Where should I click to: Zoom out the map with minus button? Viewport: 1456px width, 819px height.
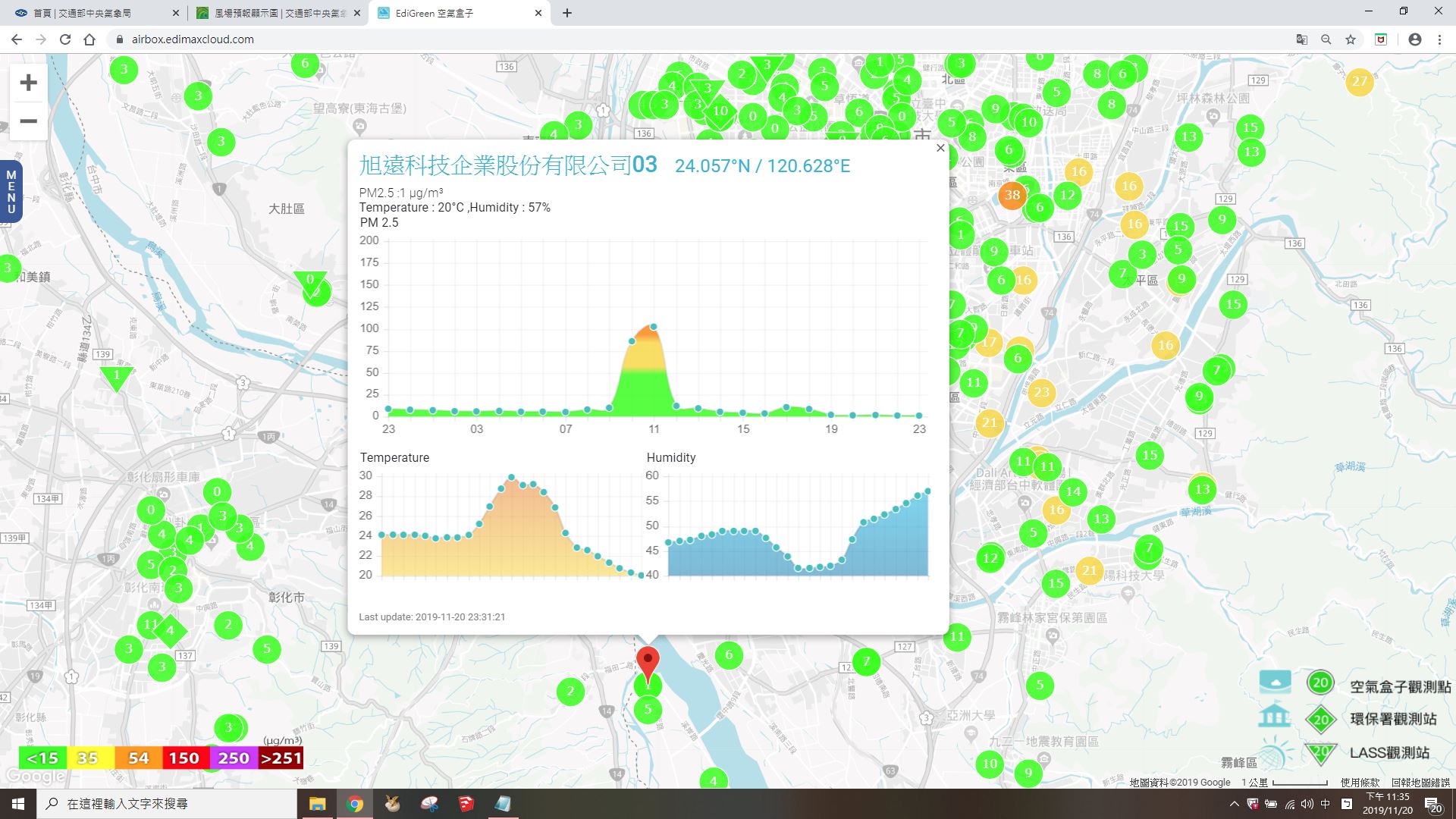[28, 121]
